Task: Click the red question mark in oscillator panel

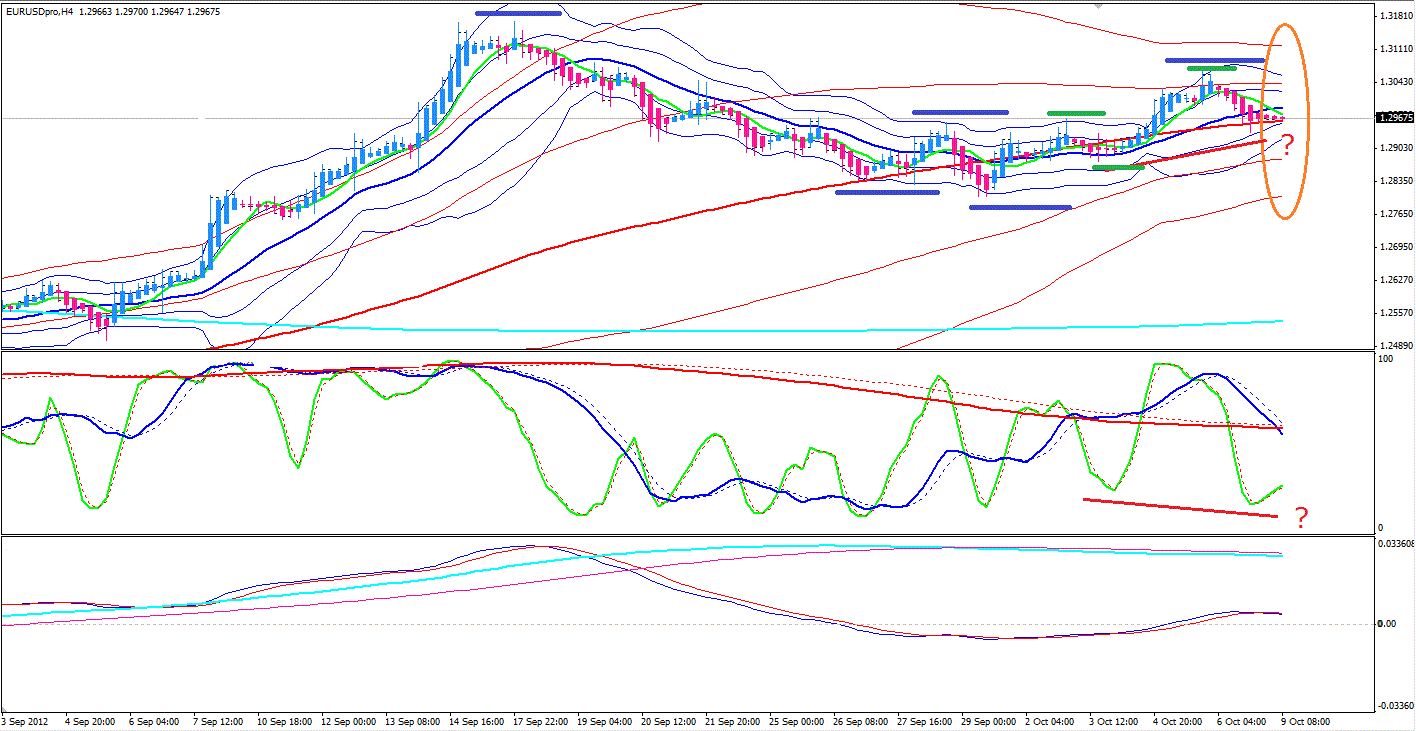Action: coord(1301,517)
